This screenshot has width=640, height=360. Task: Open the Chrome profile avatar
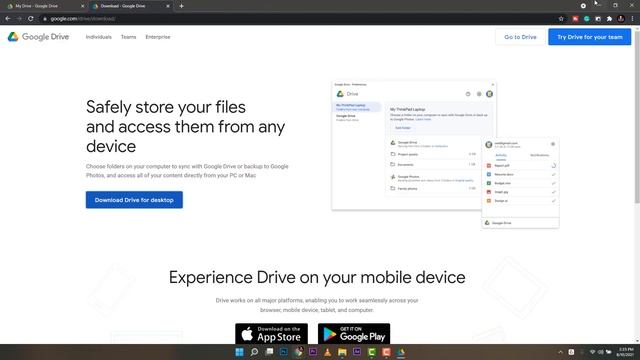coord(621,18)
